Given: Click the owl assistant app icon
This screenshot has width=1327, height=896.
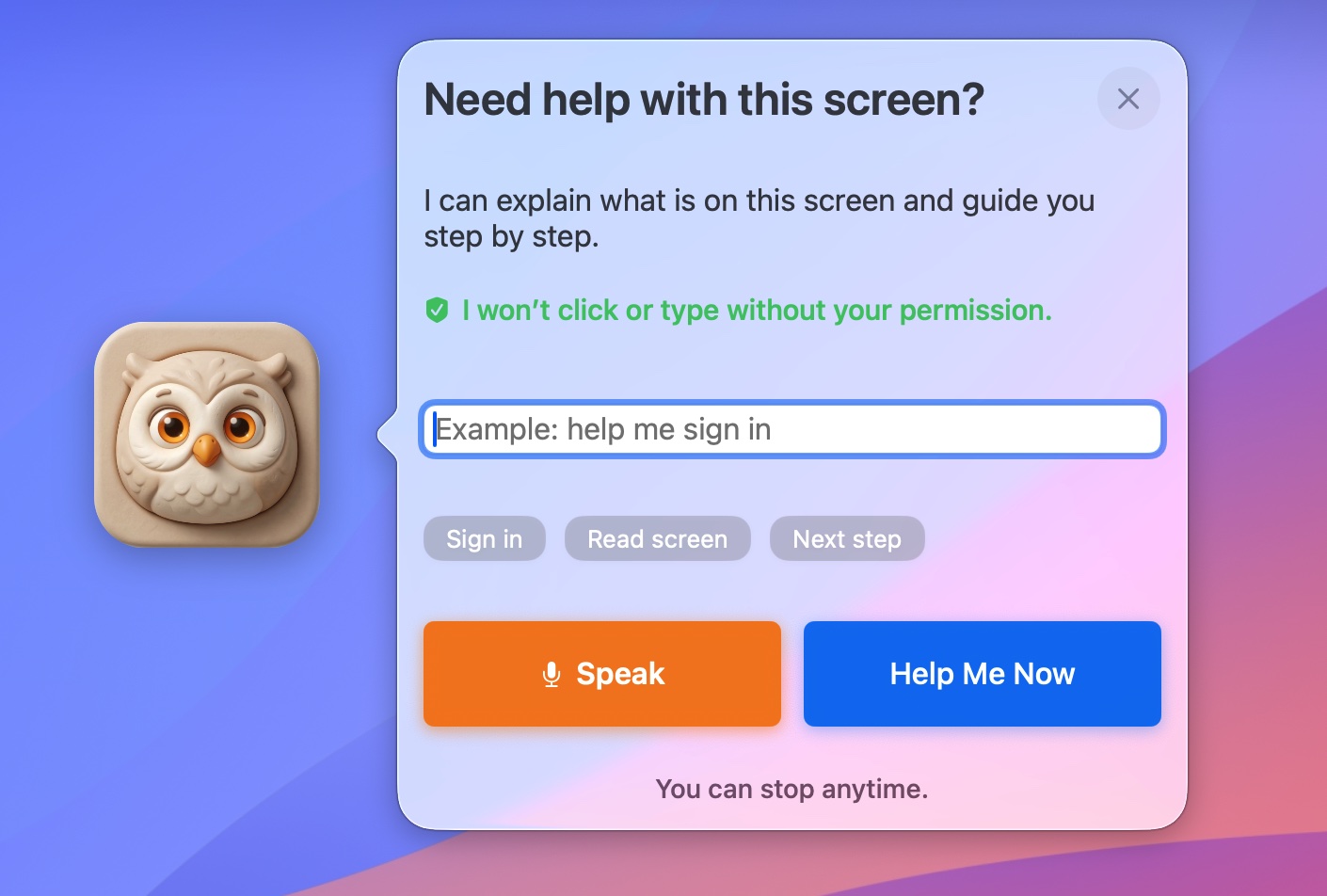Looking at the screenshot, I should click(x=207, y=434).
